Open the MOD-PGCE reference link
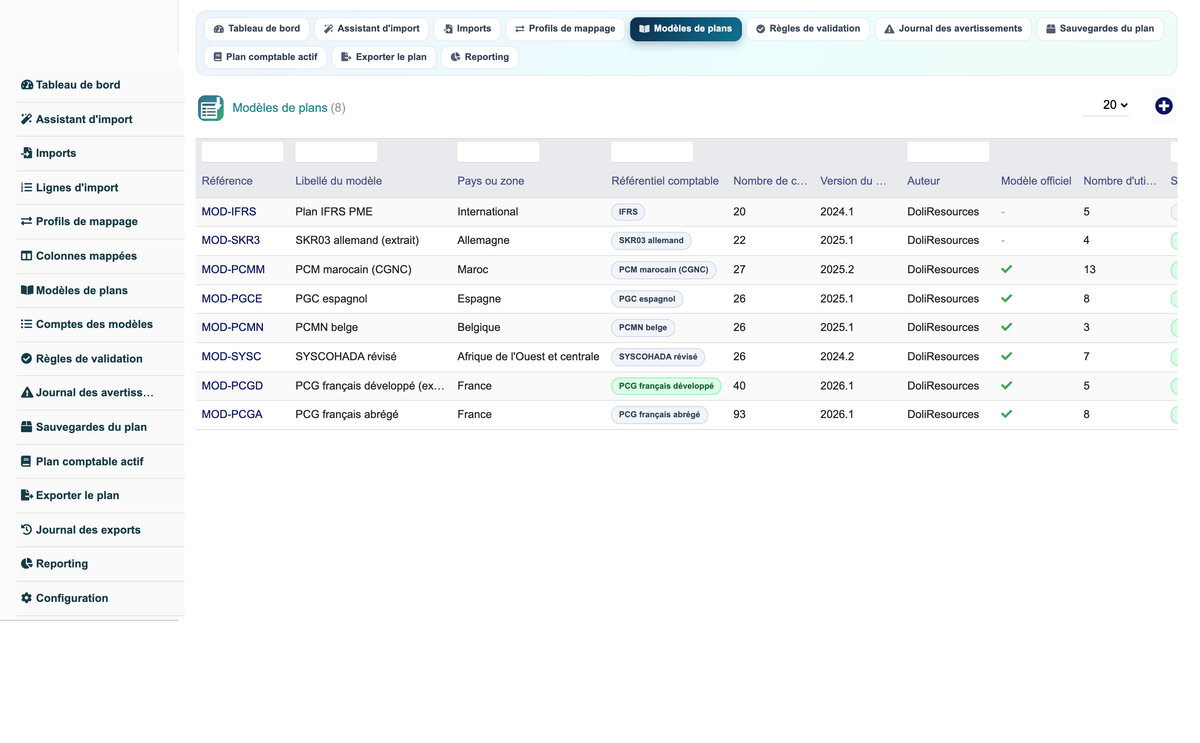The height and width of the screenshot is (743, 1200). (232, 299)
